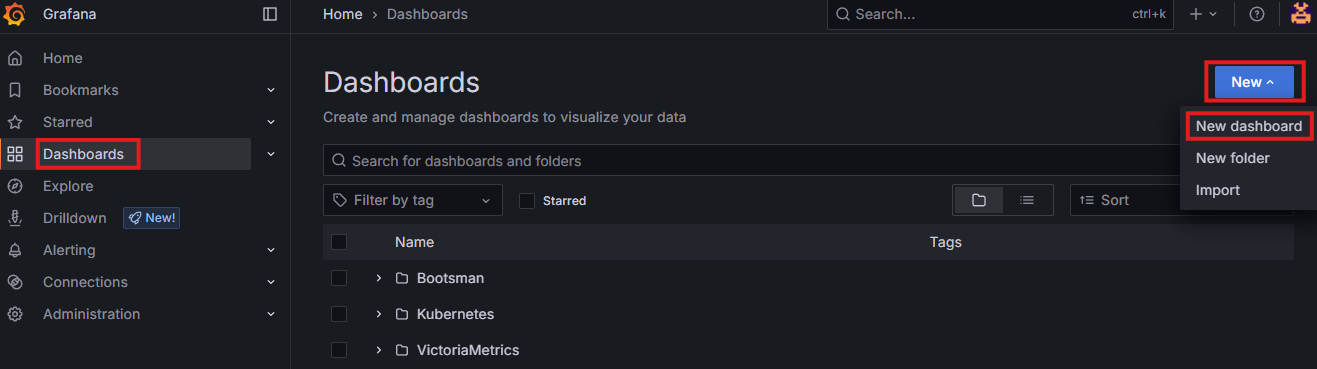Click the Home house icon in sidebar

tap(15, 58)
